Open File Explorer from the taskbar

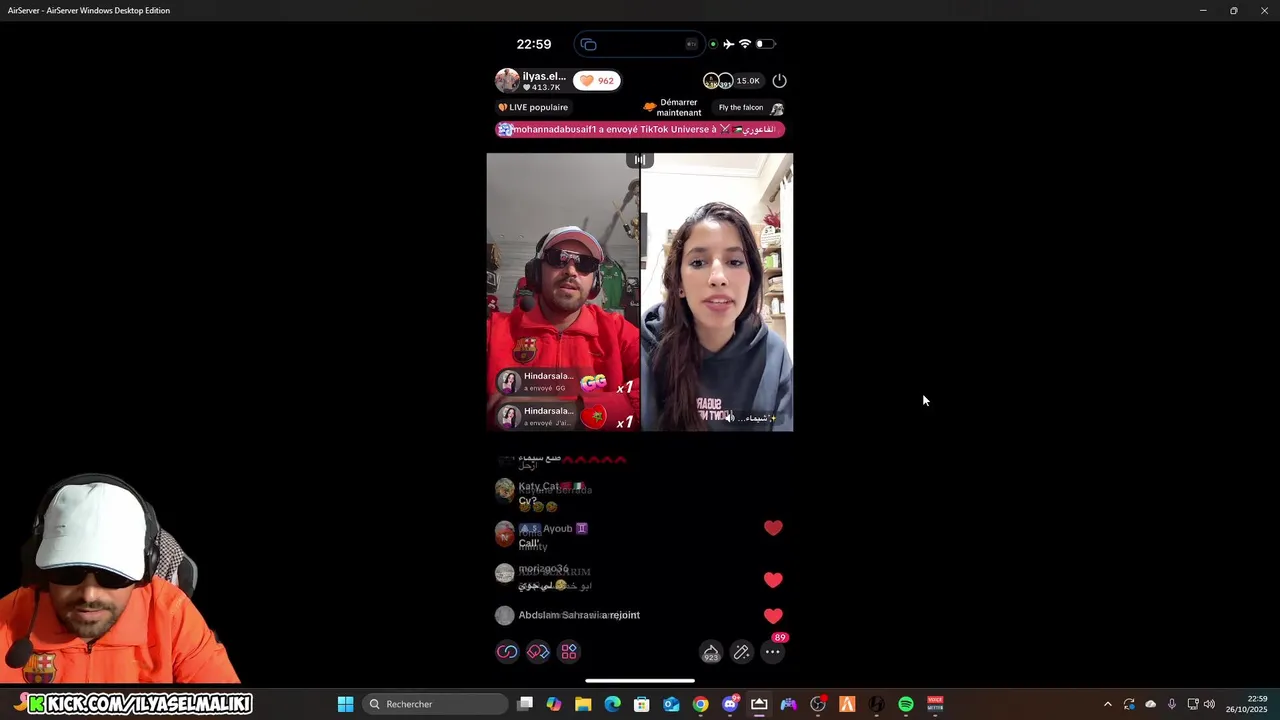point(583,704)
